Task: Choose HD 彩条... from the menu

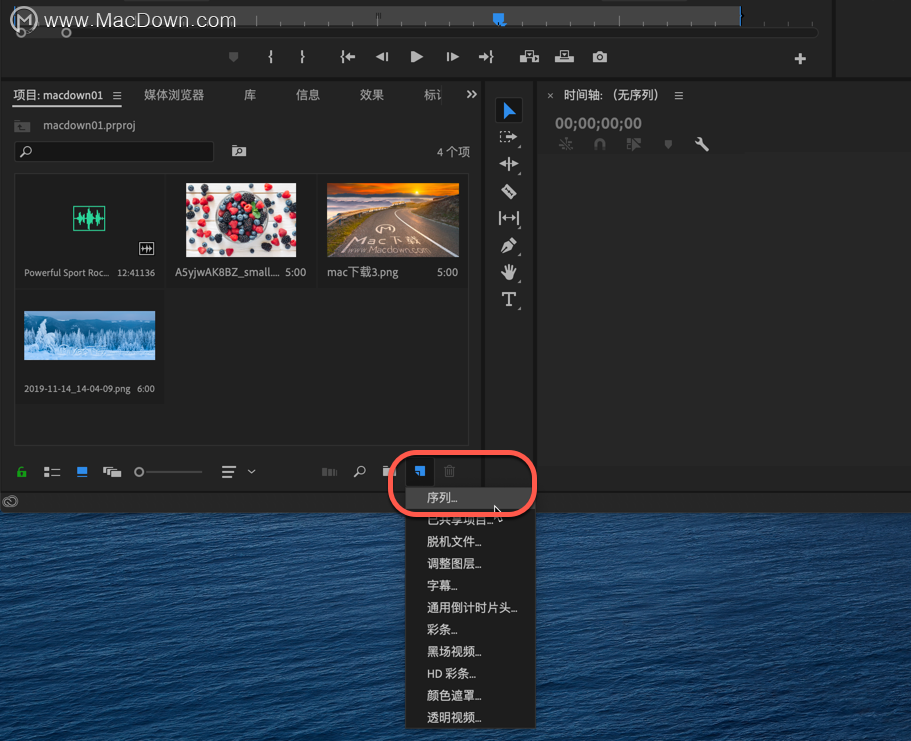Action: (469, 674)
